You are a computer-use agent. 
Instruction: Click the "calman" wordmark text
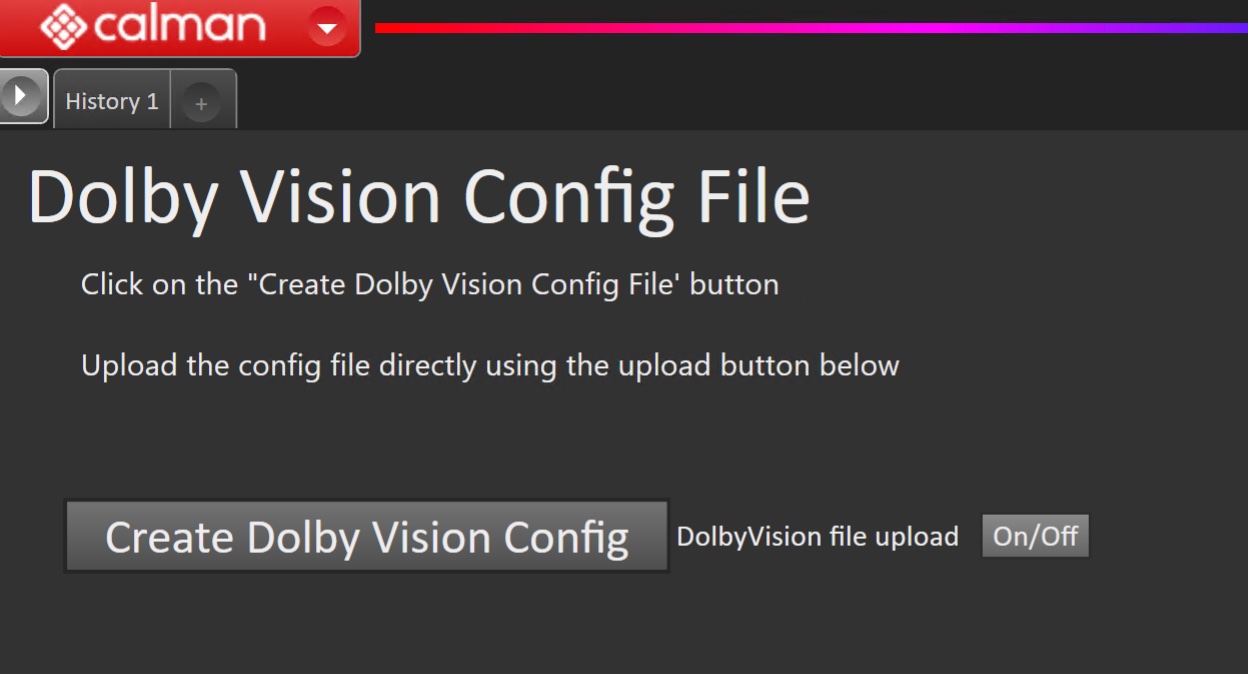pos(180,25)
